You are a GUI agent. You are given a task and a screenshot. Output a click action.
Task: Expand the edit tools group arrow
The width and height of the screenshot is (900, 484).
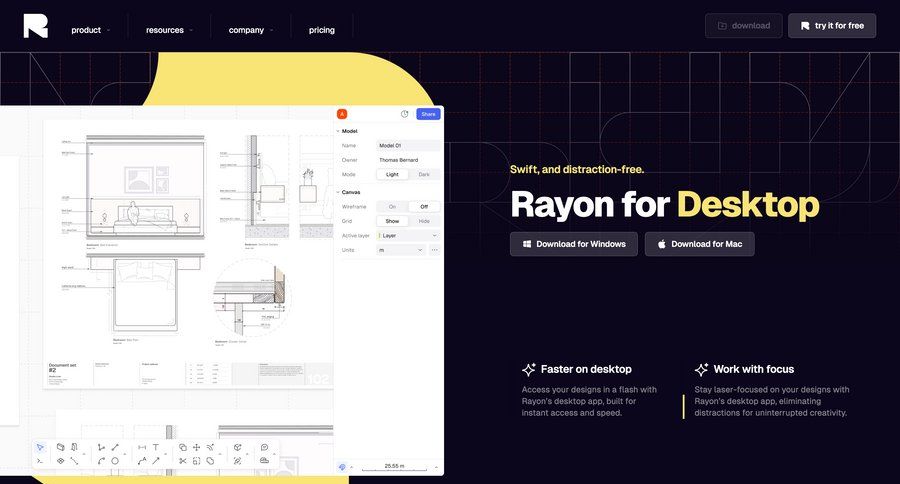(x=220, y=454)
